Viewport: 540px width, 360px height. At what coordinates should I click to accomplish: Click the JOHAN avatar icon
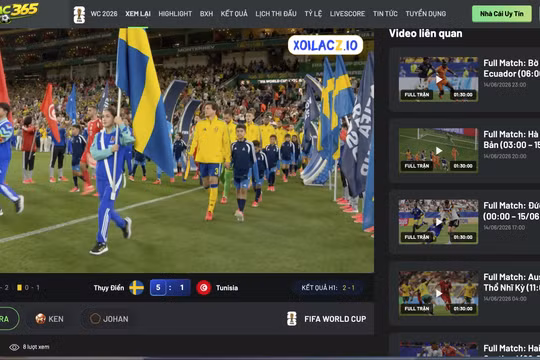click(95, 319)
